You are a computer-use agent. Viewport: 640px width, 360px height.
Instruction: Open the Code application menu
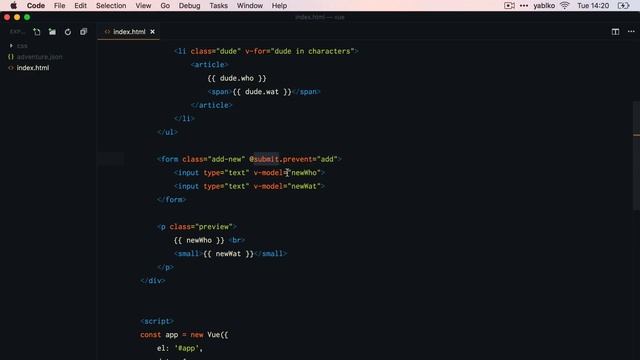pyautogui.click(x=36, y=6)
